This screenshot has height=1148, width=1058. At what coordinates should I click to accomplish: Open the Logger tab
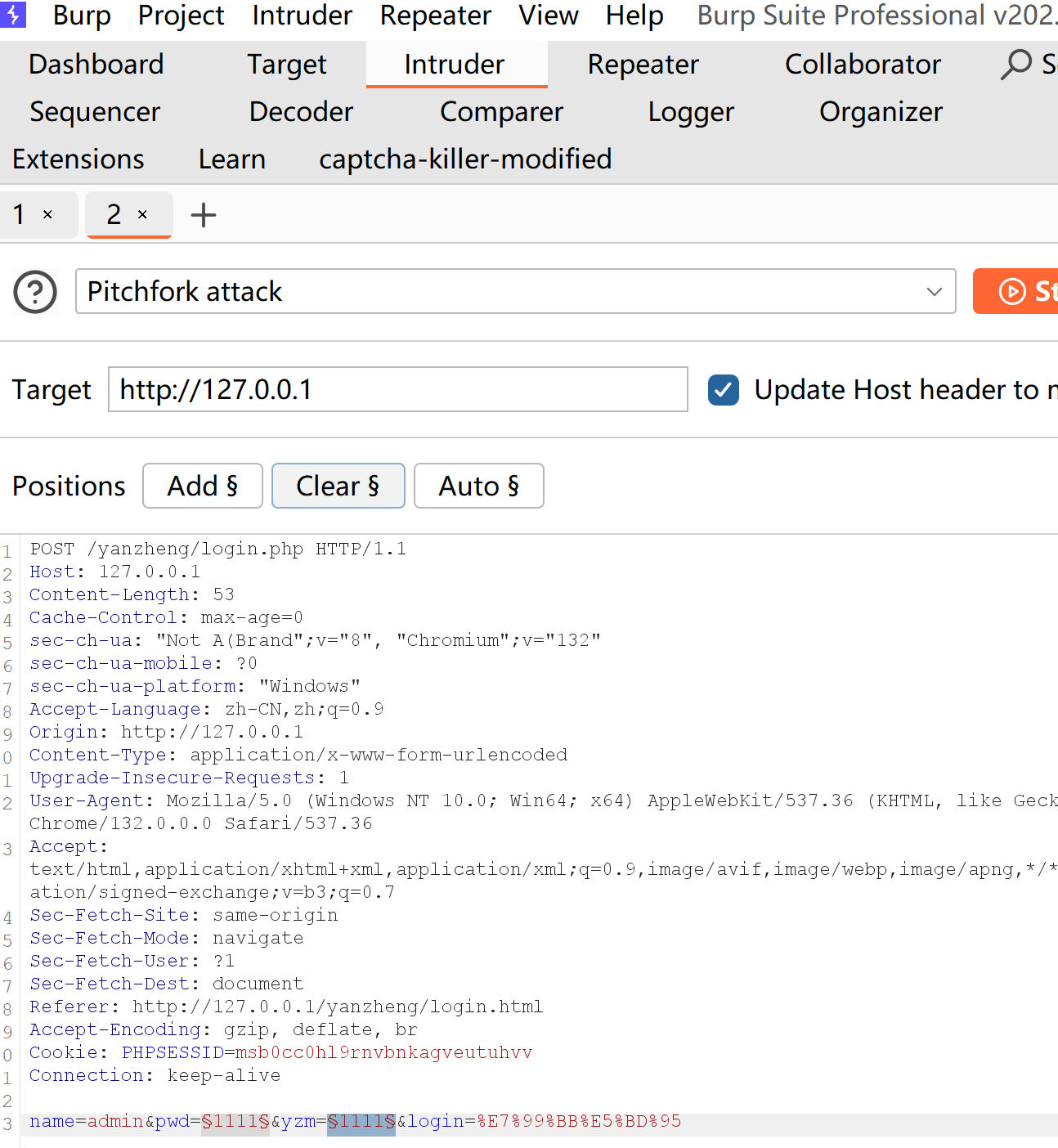(x=691, y=112)
